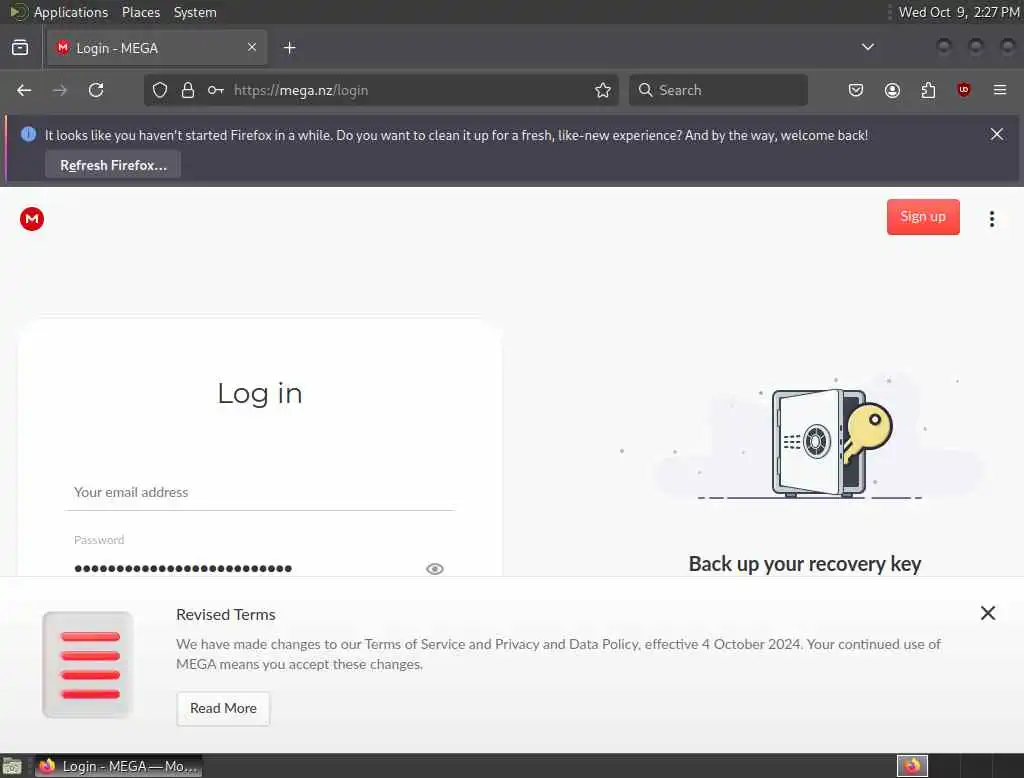Click the Firefox forward arrow
This screenshot has width=1024, height=778.
pyautogui.click(x=60, y=90)
